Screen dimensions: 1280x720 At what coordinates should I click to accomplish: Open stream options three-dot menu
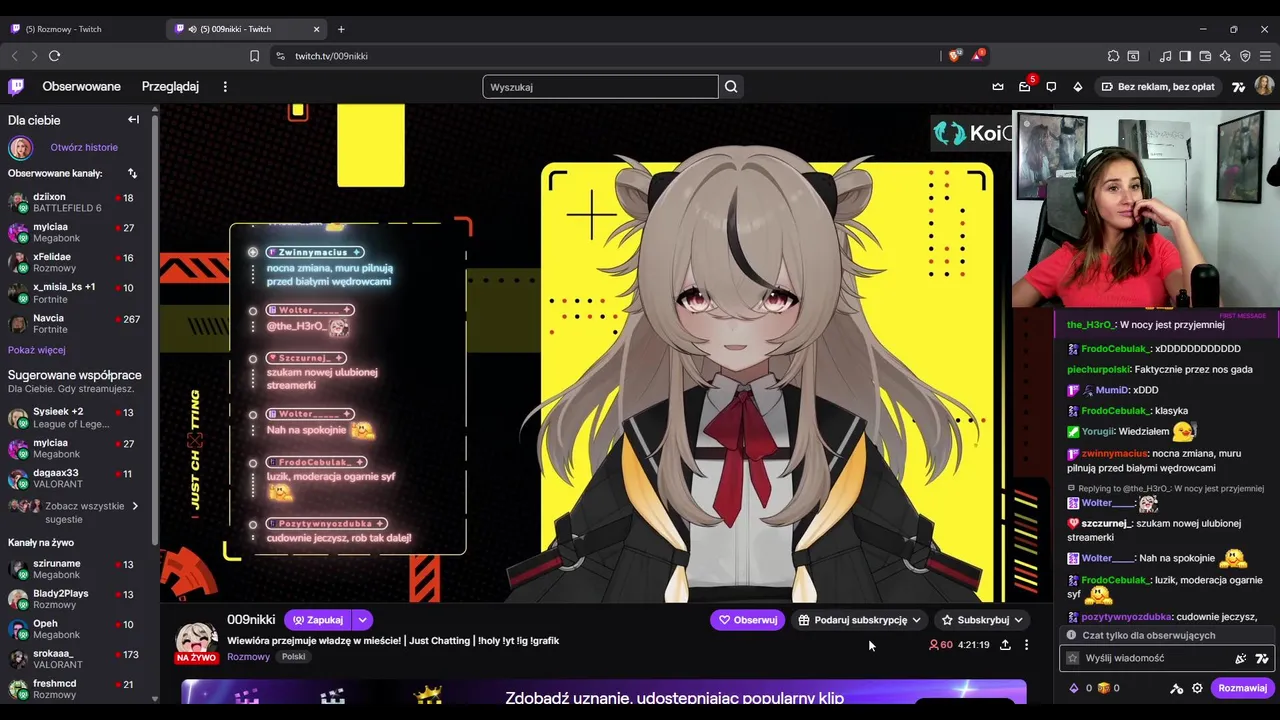point(1026,645)
